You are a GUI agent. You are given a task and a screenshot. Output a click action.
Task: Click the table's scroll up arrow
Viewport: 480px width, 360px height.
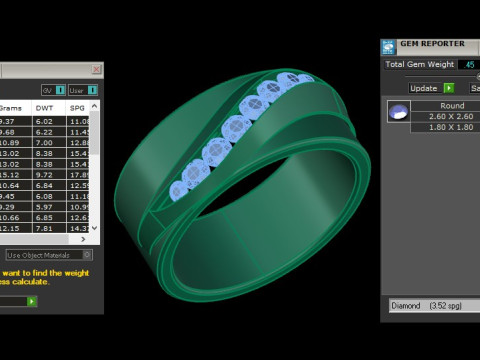click(94, 106)
